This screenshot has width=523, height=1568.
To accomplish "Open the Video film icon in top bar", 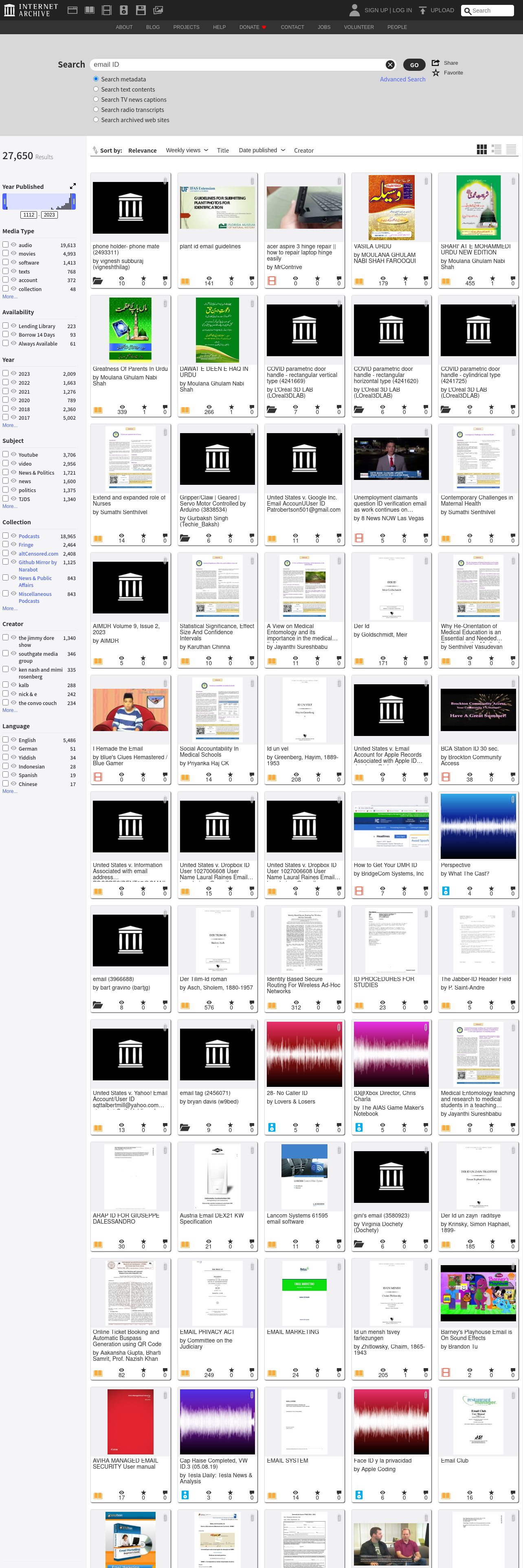I will [x=107, y=10].
